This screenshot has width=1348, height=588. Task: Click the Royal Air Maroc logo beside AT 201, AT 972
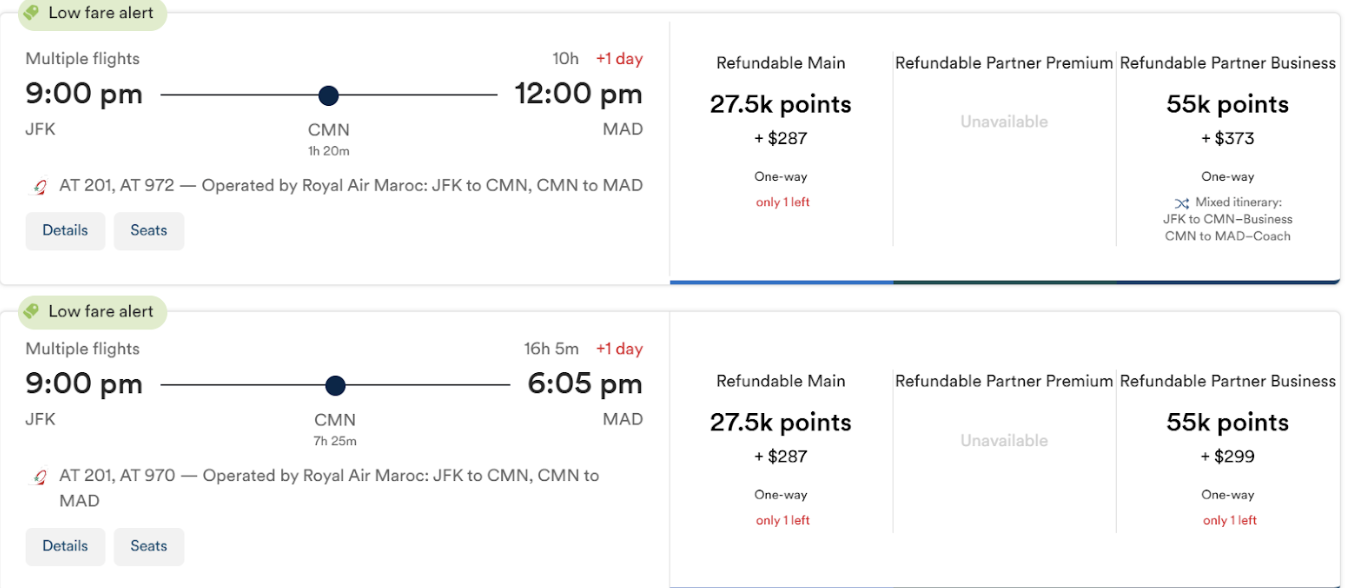41,186
